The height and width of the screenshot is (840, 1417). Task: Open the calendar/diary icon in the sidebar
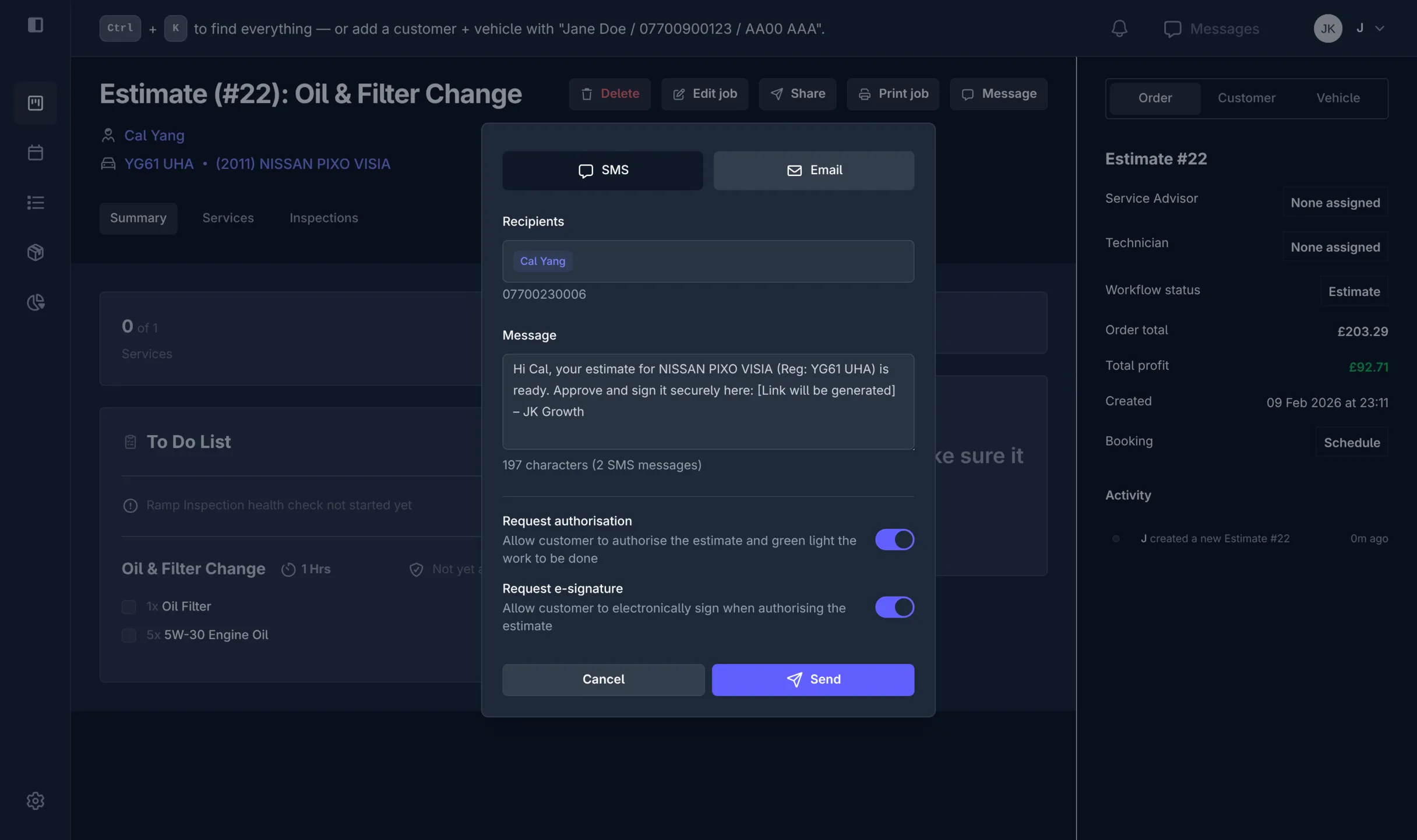click(x=36, y=152)
